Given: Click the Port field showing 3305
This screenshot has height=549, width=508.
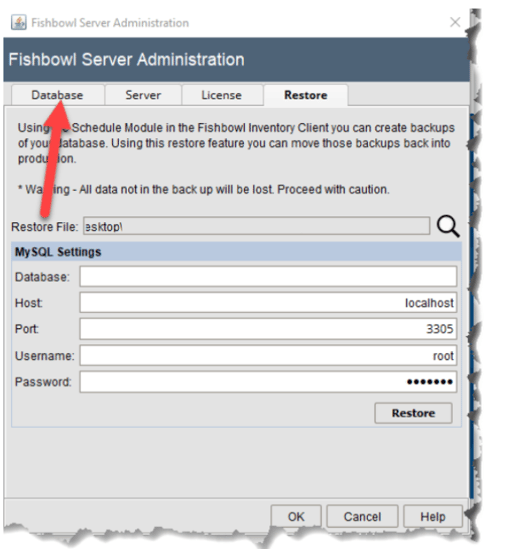Looking at the screenshot, I should (x=268, y=329).
